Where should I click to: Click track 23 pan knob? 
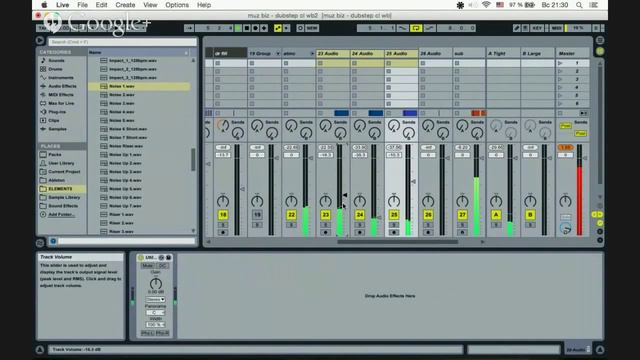click(325, 201)
